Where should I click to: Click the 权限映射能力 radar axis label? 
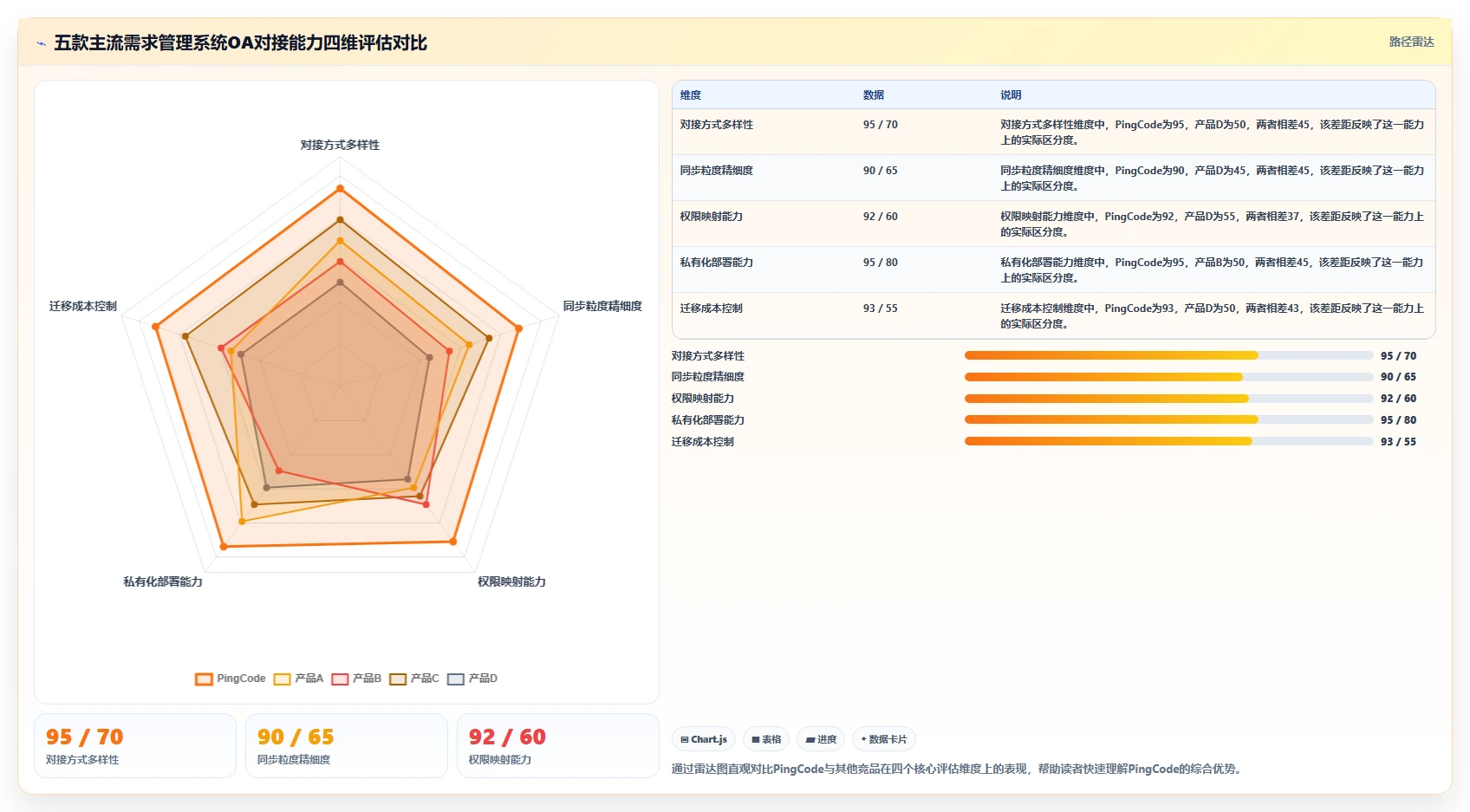[x=512, y=581]
